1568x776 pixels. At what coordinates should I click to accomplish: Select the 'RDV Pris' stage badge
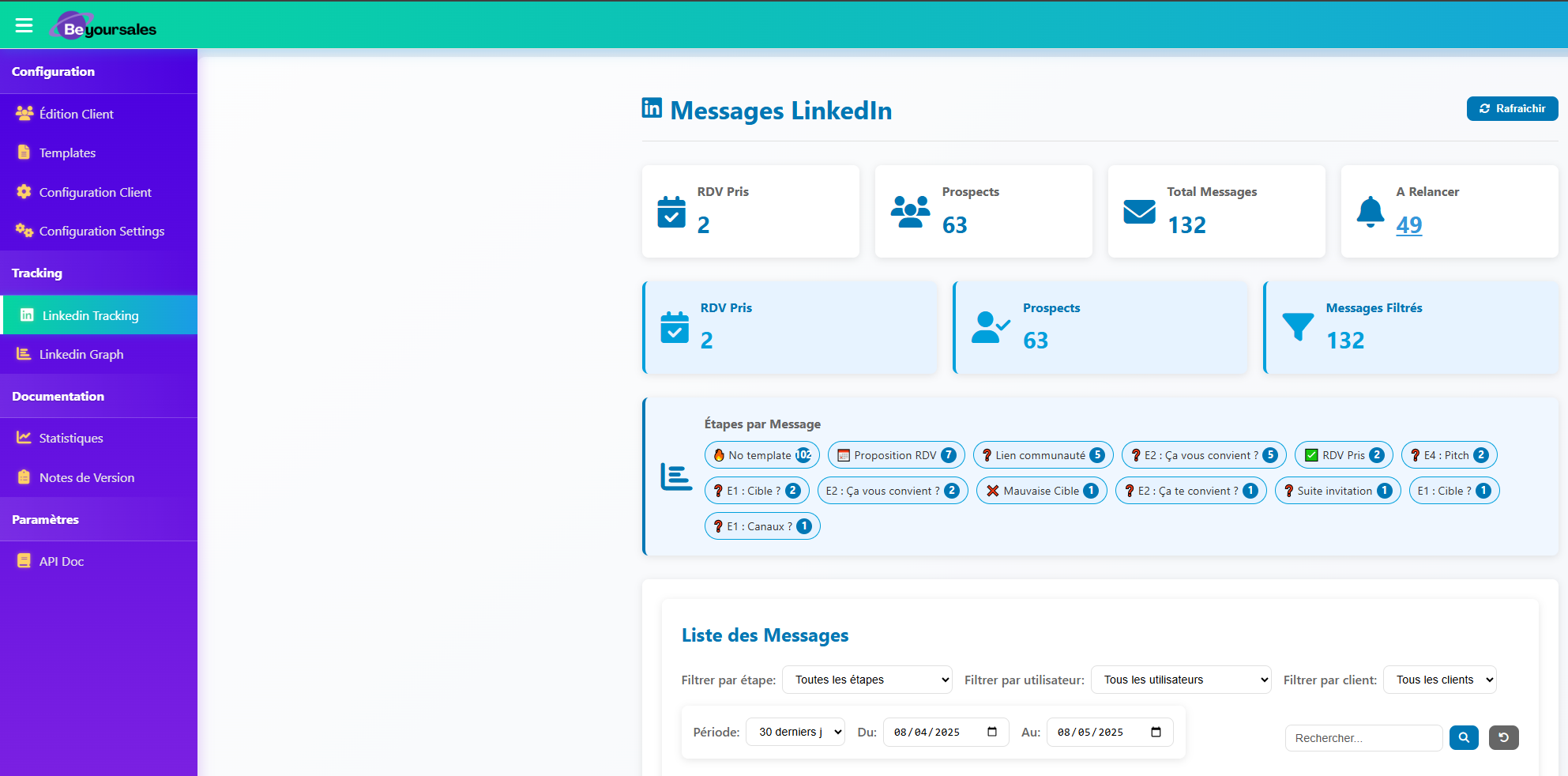point(1343,454)
